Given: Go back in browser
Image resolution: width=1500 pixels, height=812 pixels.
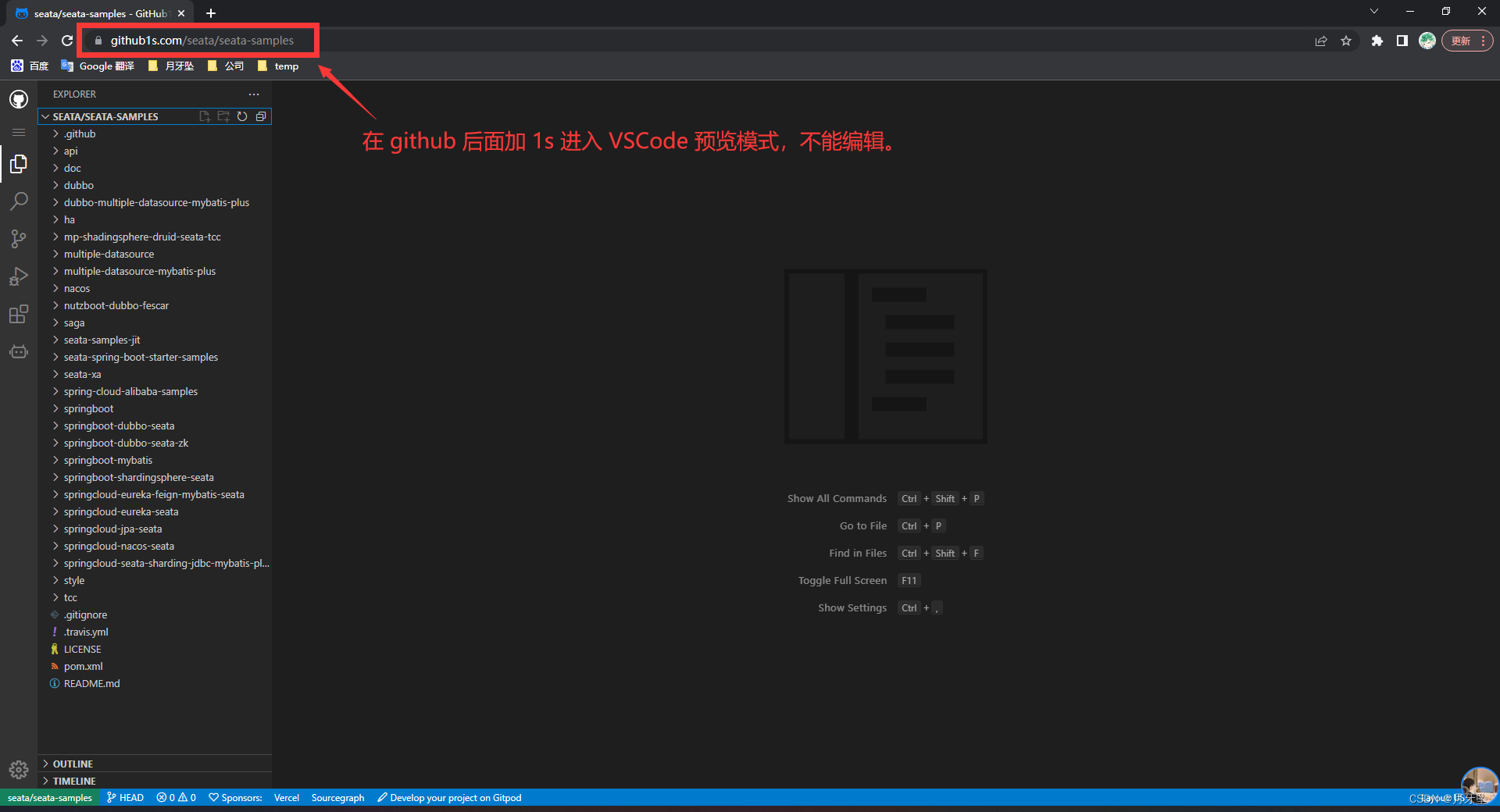Looking at the screenshot, I should point(17,41).
